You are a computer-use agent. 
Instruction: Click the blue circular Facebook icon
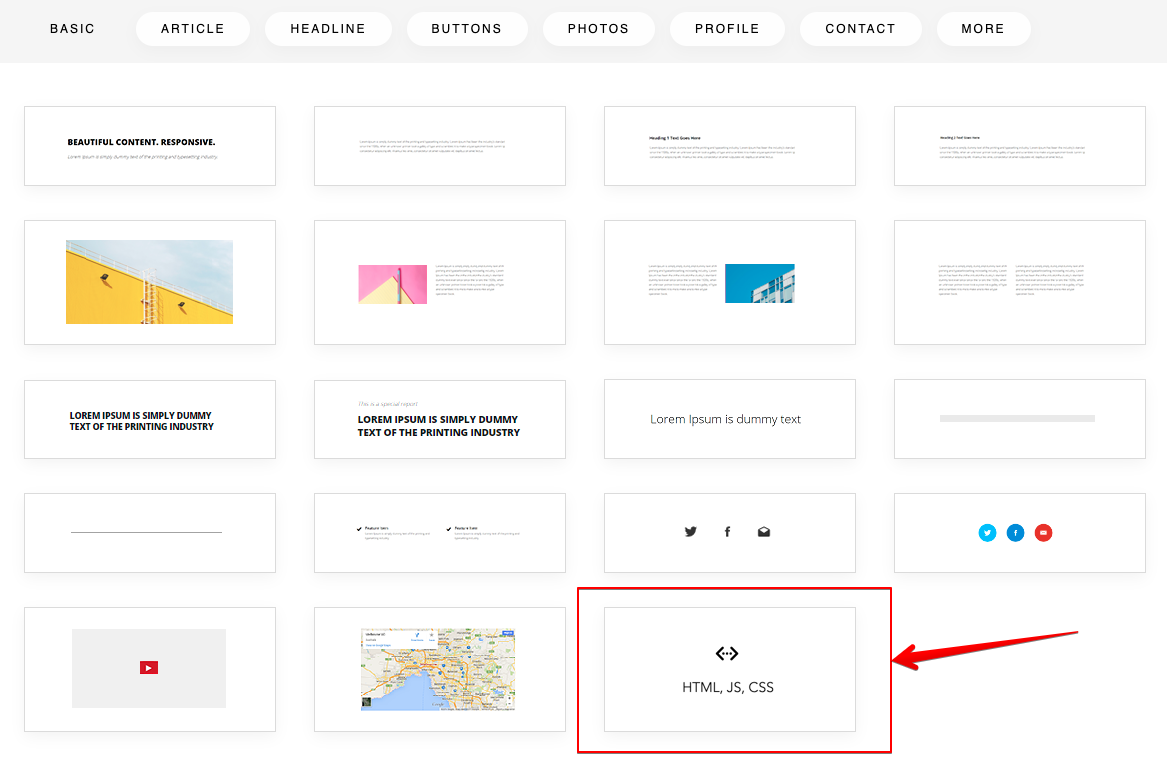(1016, 533)
